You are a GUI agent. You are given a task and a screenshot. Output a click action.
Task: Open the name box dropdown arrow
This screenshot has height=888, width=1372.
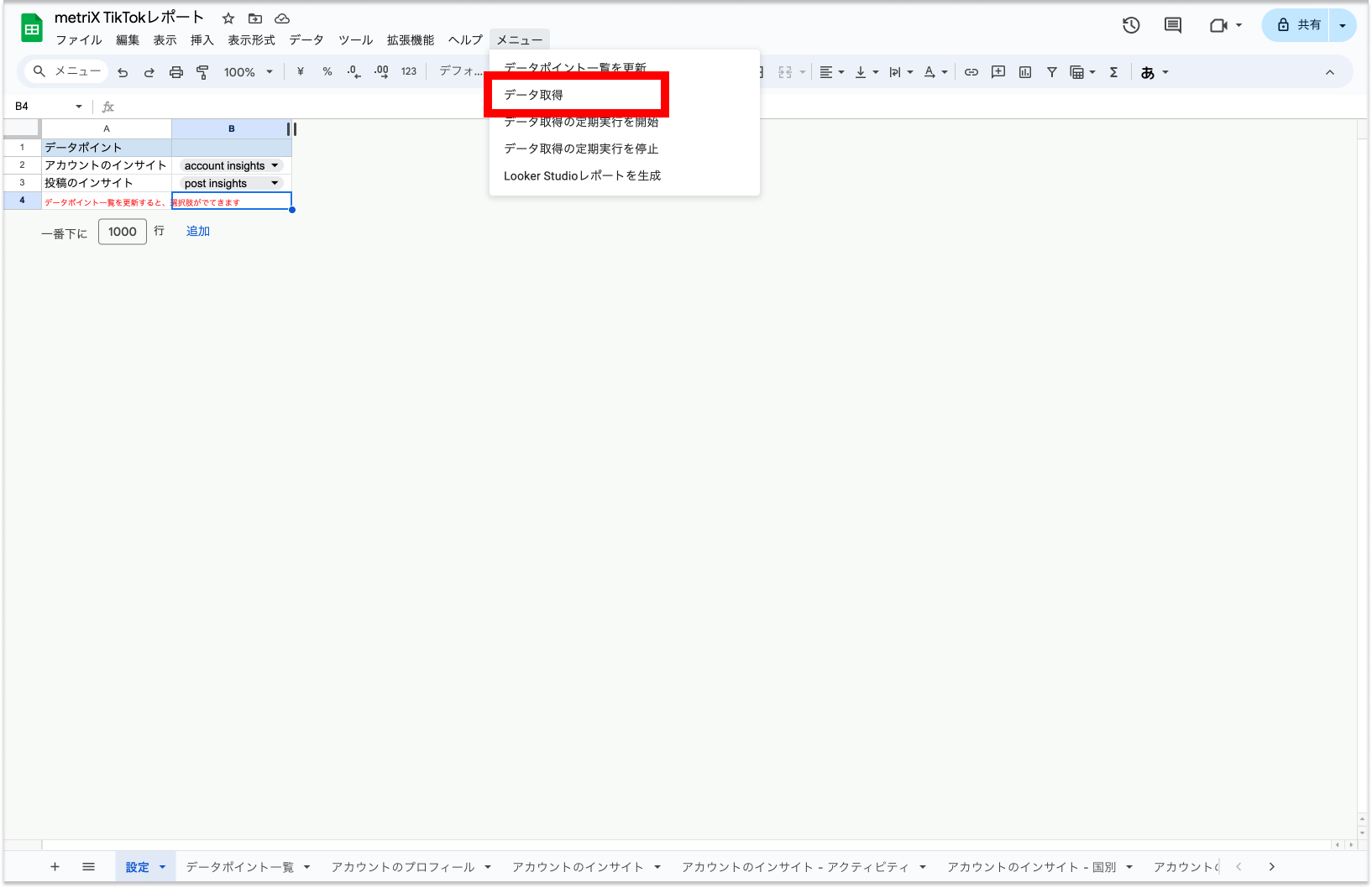pos(79,107)
